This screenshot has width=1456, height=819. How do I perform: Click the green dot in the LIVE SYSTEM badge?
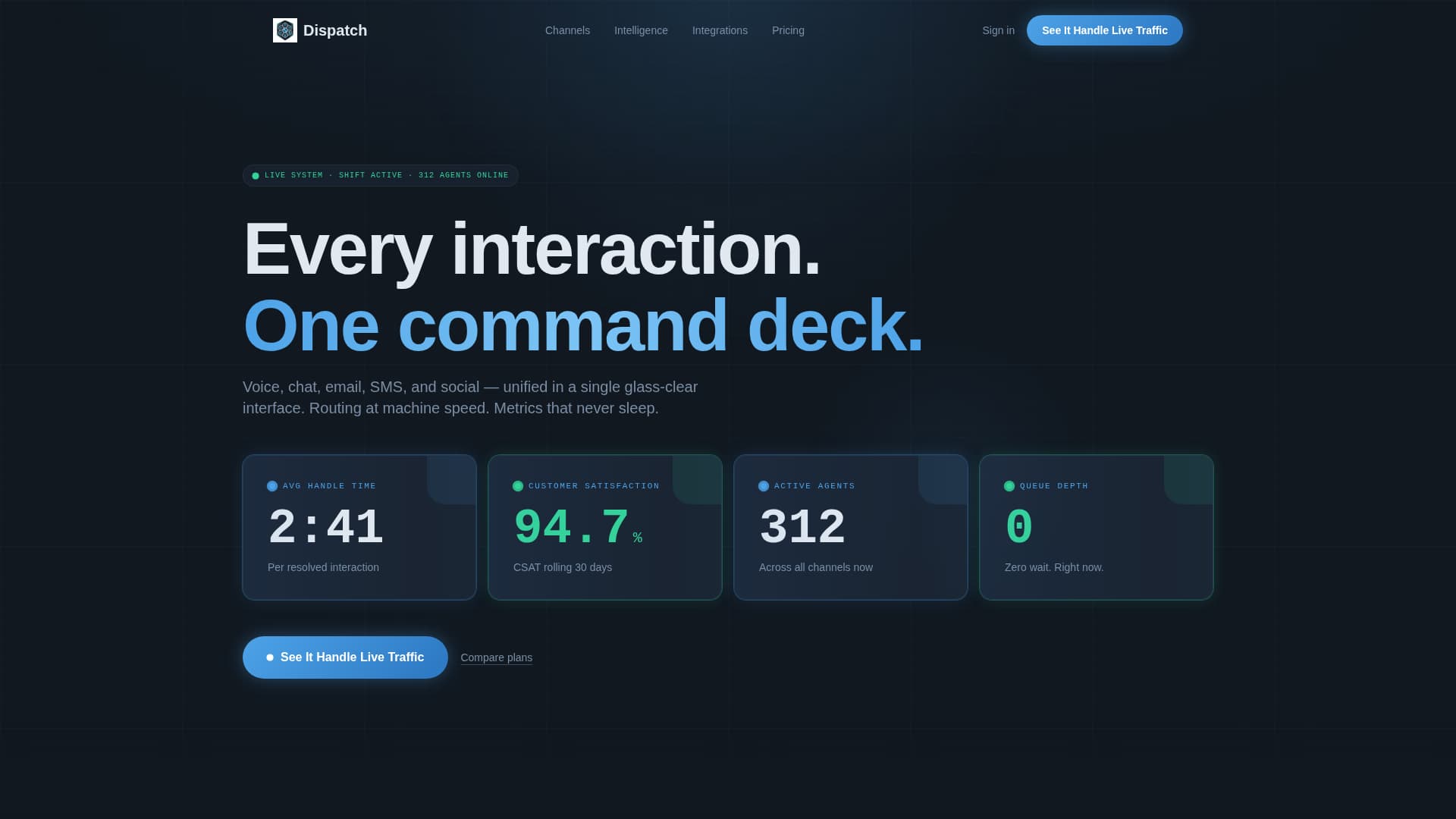[x=256, y=175]
